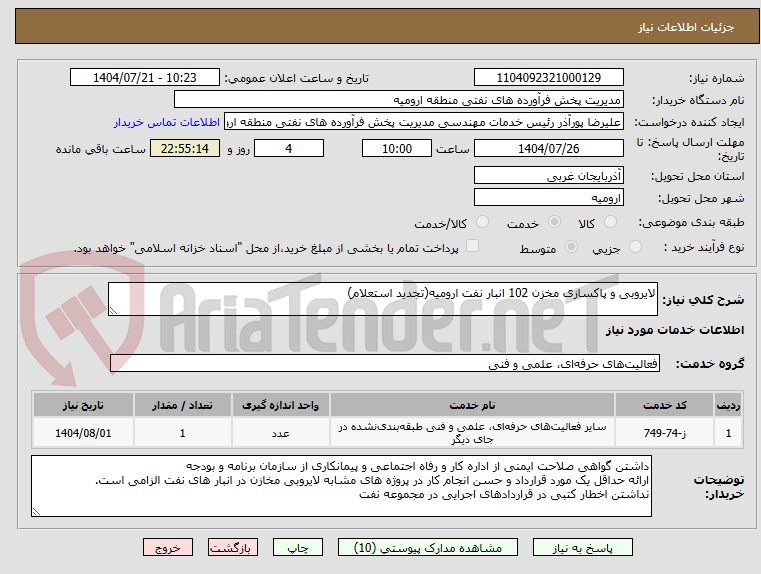This screenshot has height=574, width=761.
Task: Click the announcement date field 1404/07/21 - 10:23
Action: point(145,78)
